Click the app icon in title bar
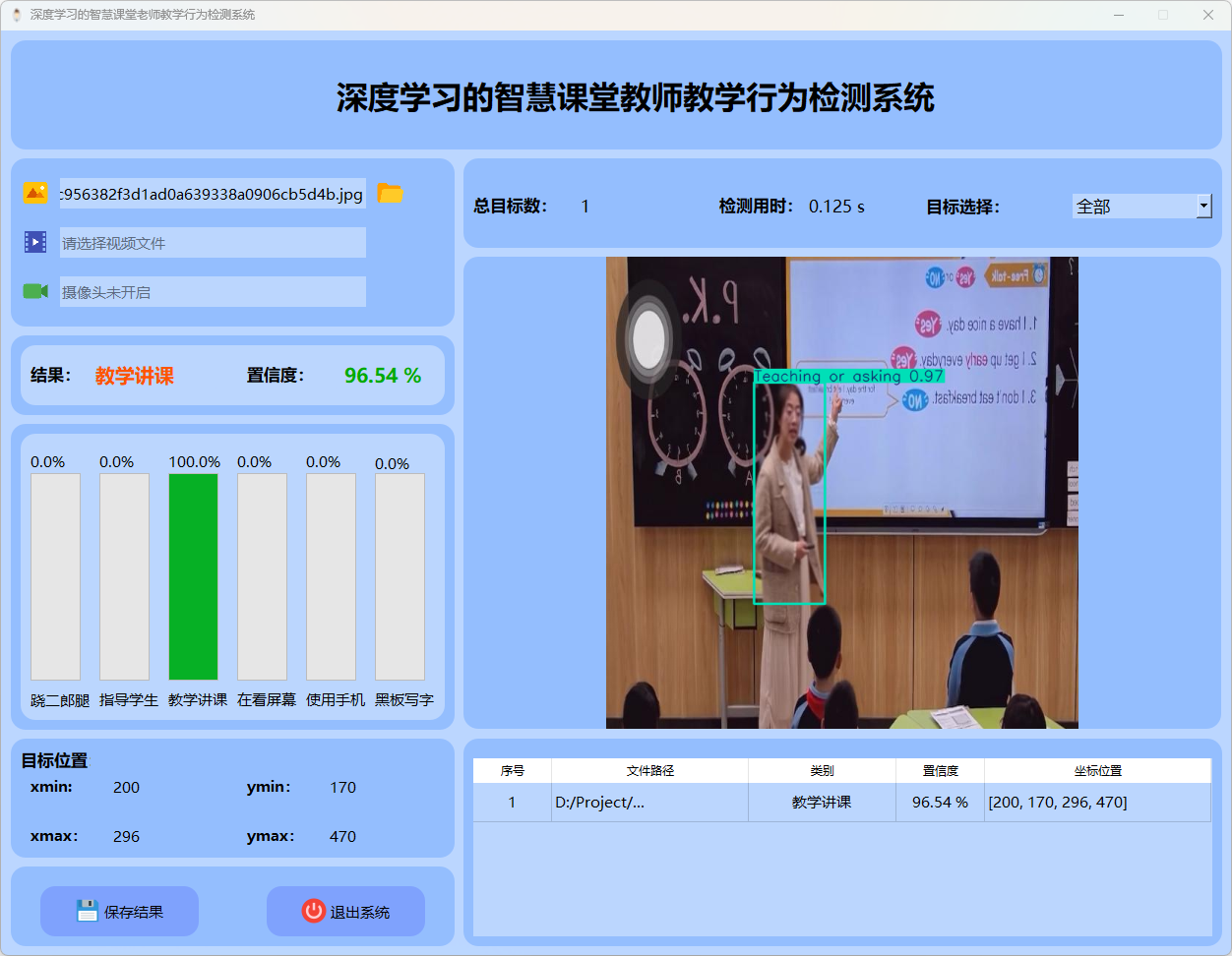The width and height of the screenshot is (1232, 956). (17, 15)
